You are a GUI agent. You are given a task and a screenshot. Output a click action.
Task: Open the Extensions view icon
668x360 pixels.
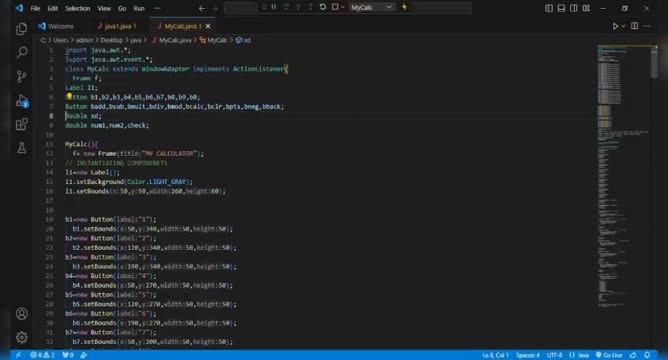[21, 124]
